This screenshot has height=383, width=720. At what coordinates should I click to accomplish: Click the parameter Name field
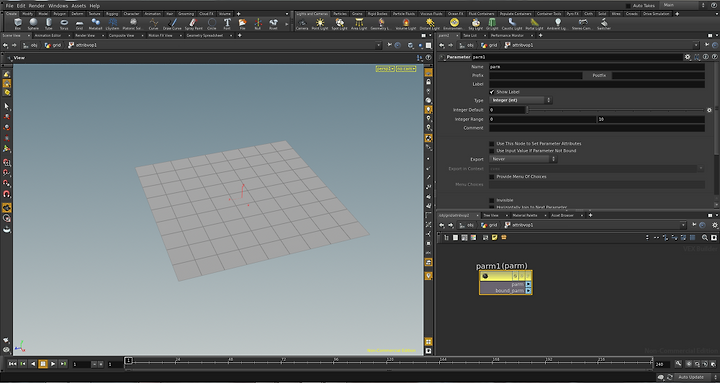click(x=596, y=67)
